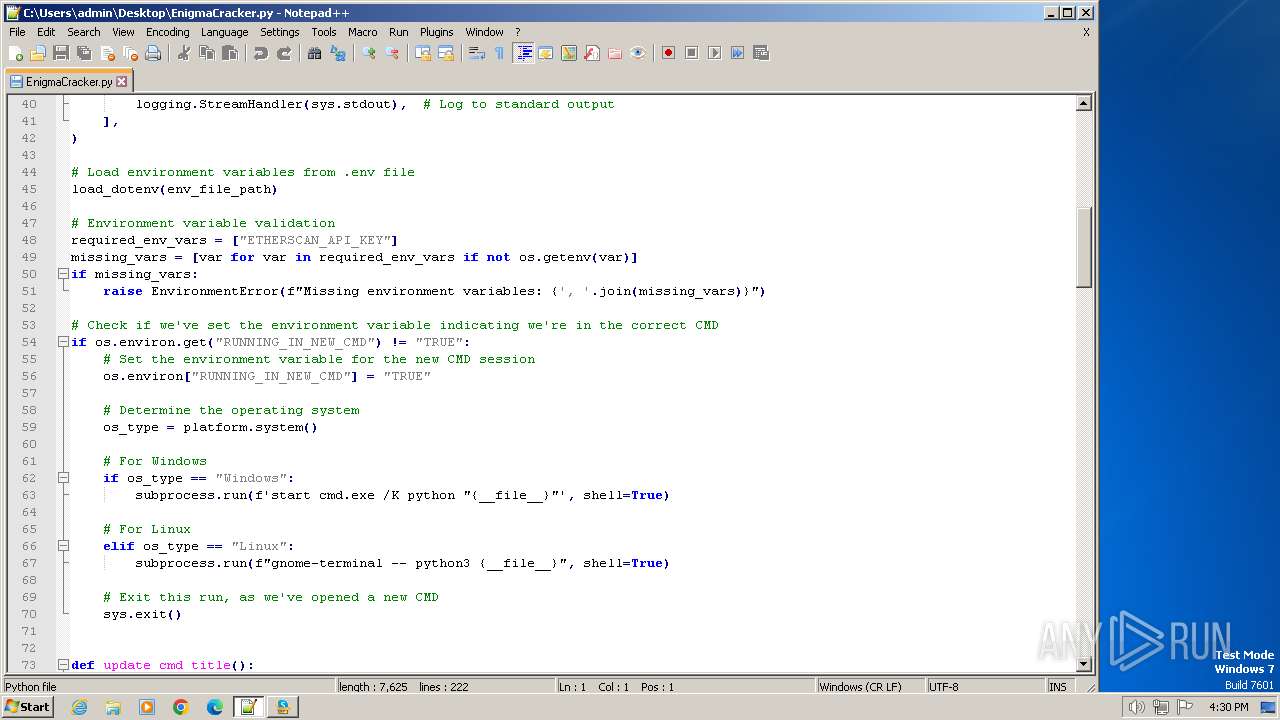1280x720 pixels.
Task: Toggle file monitoring with the eye icon
Action: pyautogui.click(x=638, y=53)
